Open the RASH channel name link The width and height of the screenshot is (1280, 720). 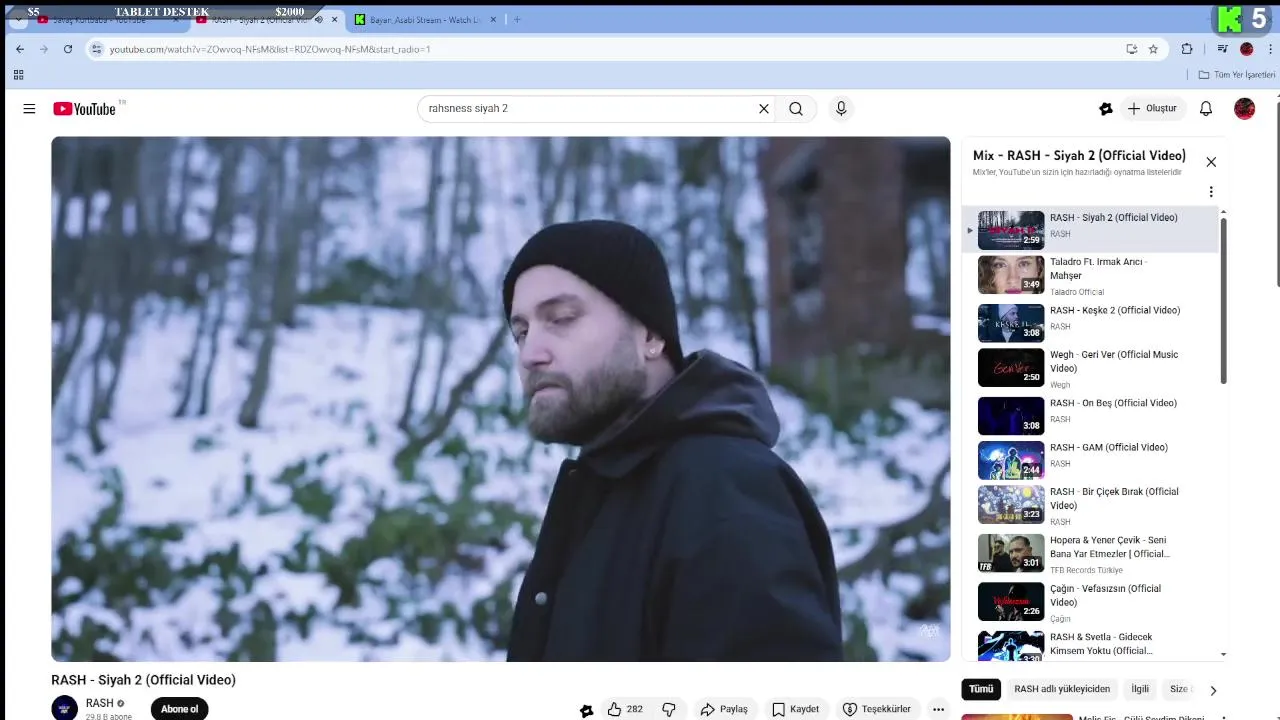click(x=100, y=704)
